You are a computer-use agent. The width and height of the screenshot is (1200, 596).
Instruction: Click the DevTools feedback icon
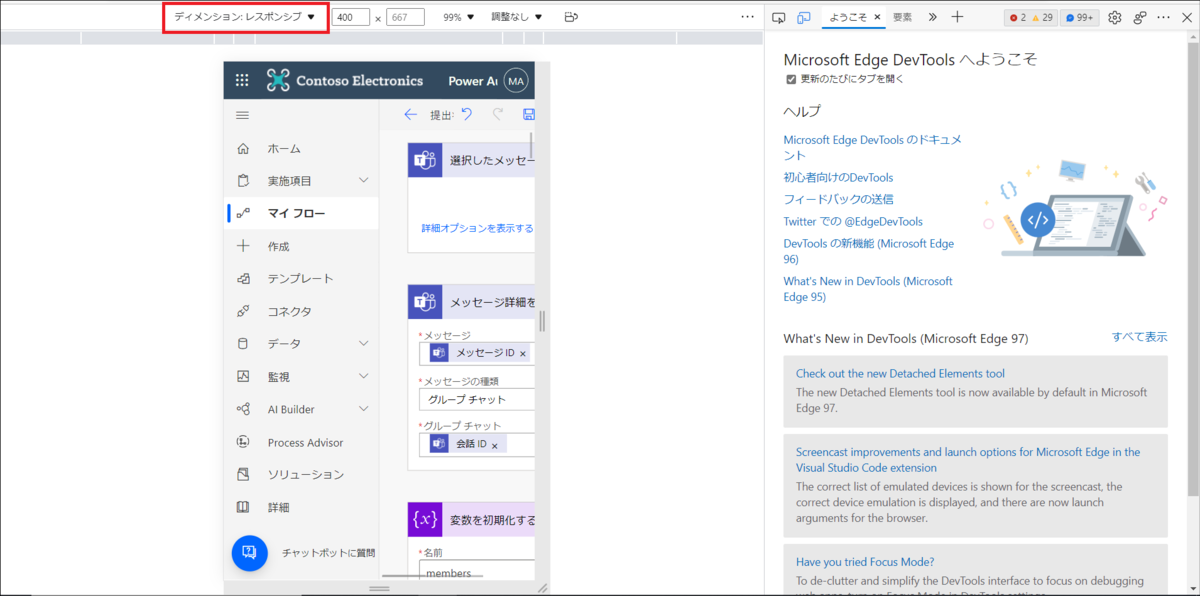(x=1140, y=17)
